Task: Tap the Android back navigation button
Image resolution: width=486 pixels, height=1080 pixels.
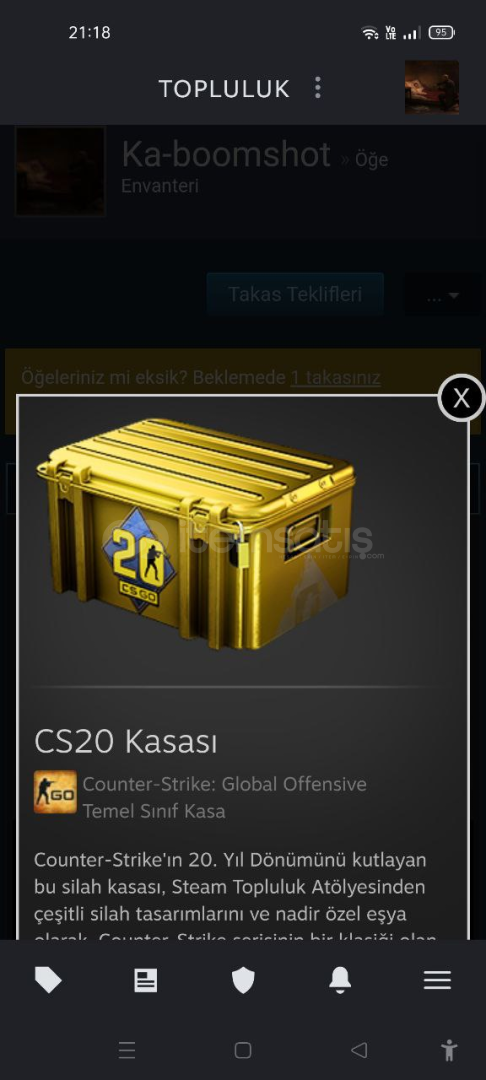Action: (359, 1050)
